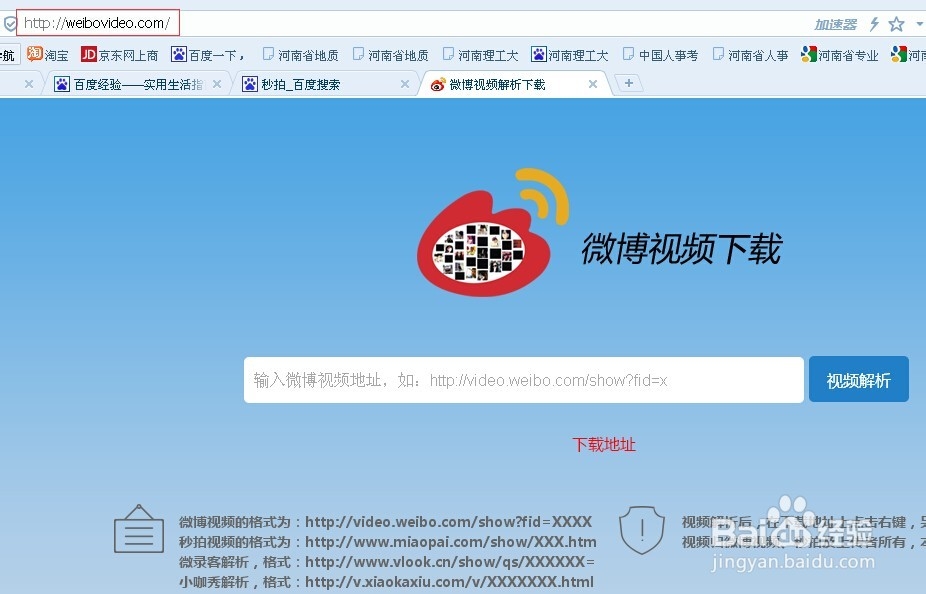Click the 微博视频下载 title text

(682, 249)
